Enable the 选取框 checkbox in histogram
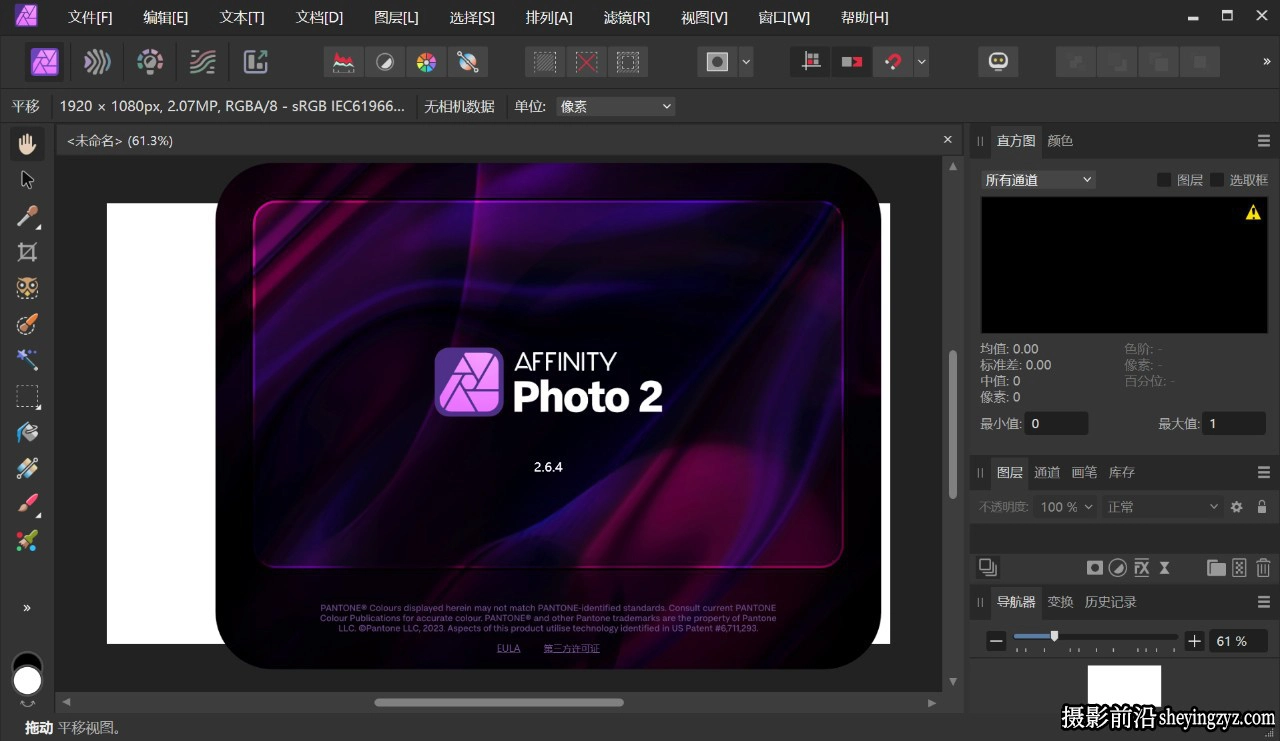 pyautogui.click(x=1217, y=180)
